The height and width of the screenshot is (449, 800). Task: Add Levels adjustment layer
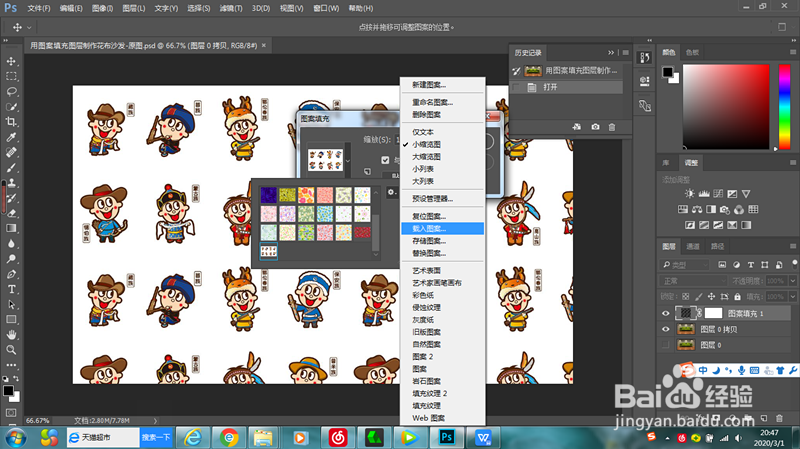704,194
